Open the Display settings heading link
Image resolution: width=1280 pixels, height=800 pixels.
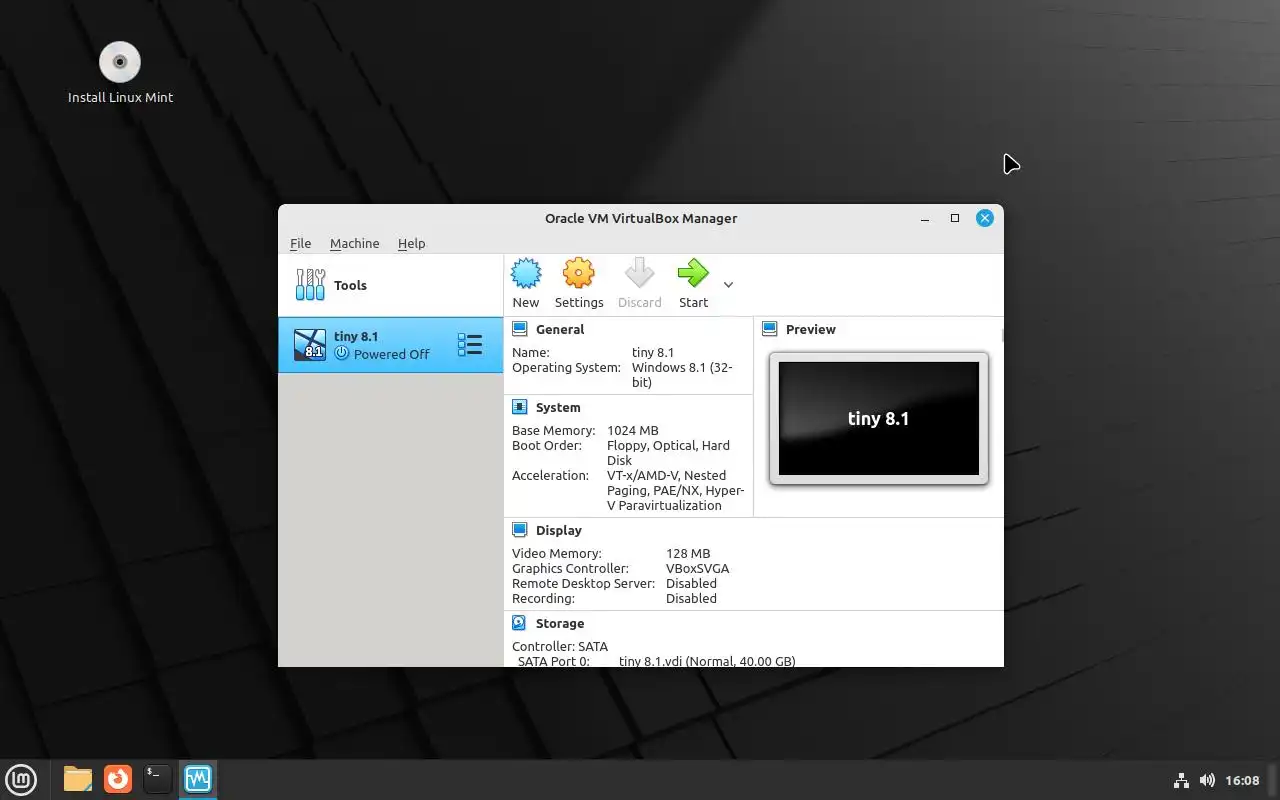tap(559, 530)
